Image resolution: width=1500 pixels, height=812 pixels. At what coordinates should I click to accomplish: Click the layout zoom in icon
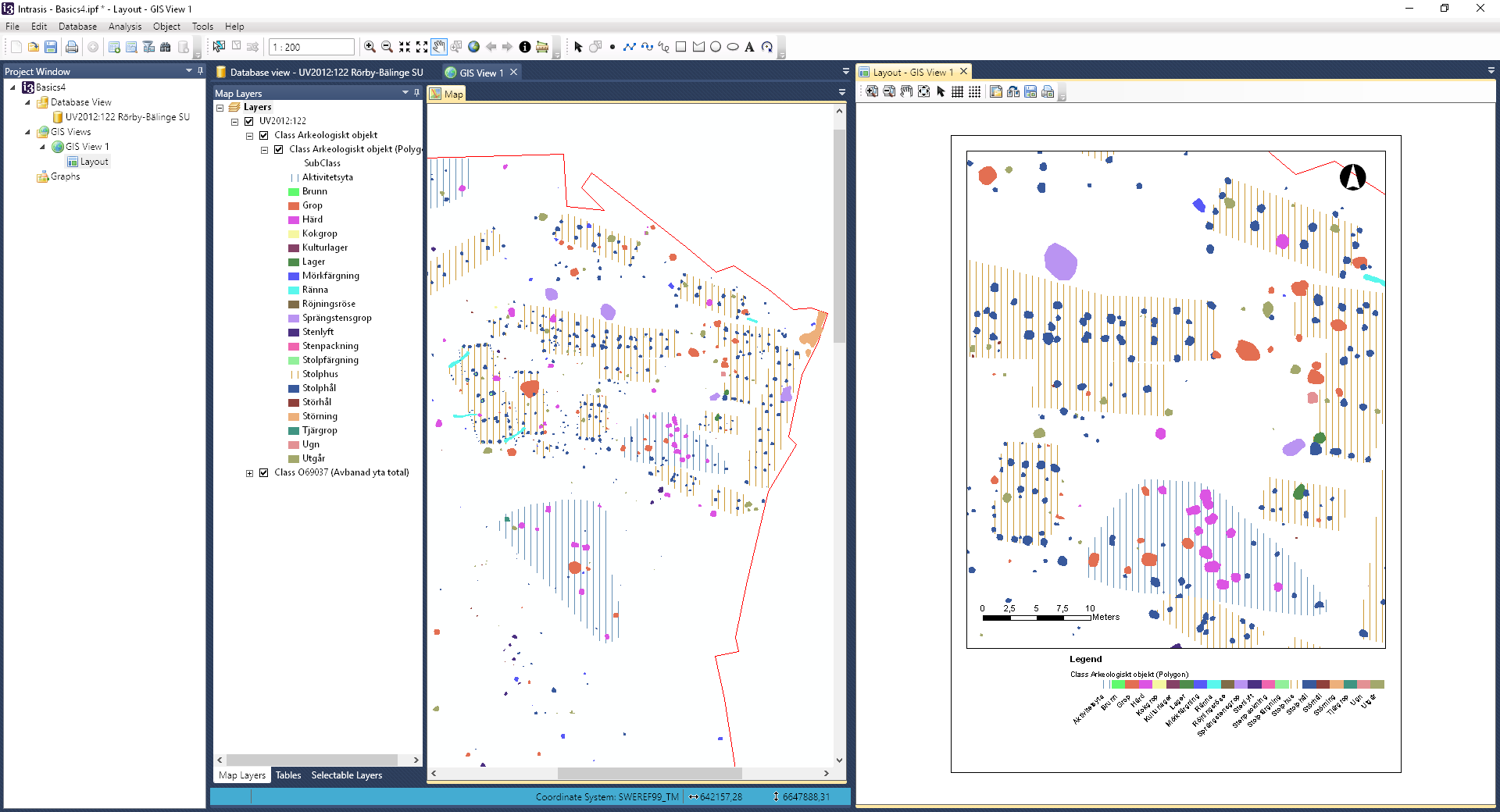click(x=872, y=91)
